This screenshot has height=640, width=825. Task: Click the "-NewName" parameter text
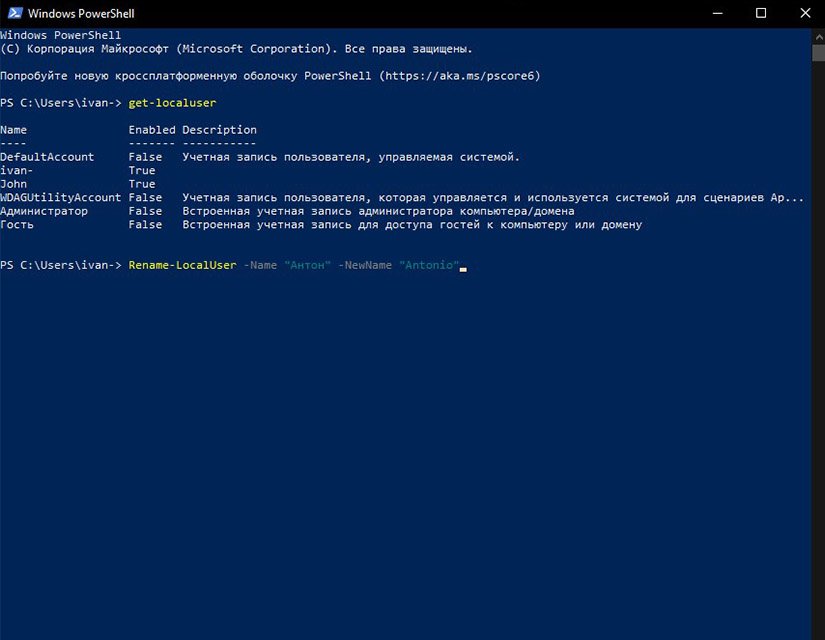pos(365,265)
